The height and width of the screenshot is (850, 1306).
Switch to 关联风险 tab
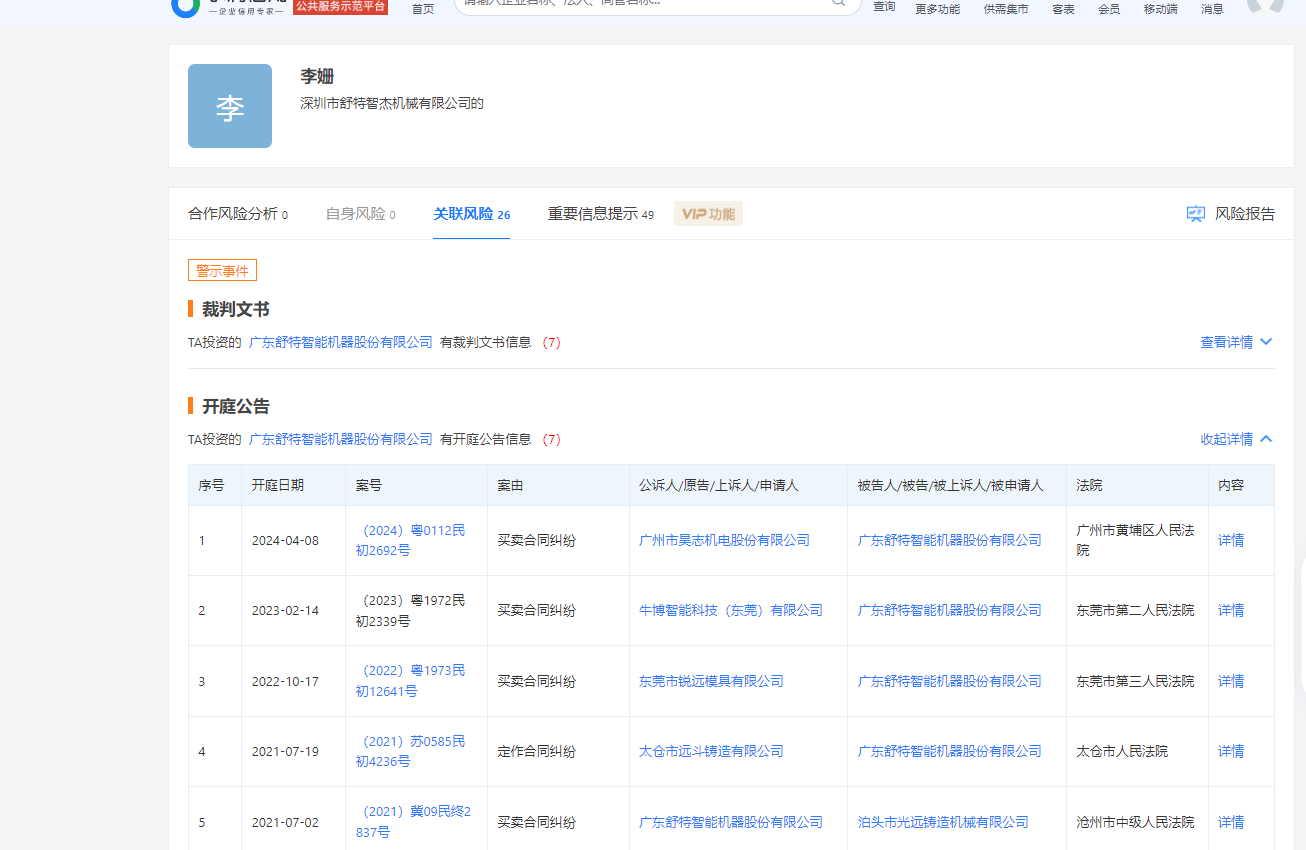pyautogui.click(x=471, y=214)
